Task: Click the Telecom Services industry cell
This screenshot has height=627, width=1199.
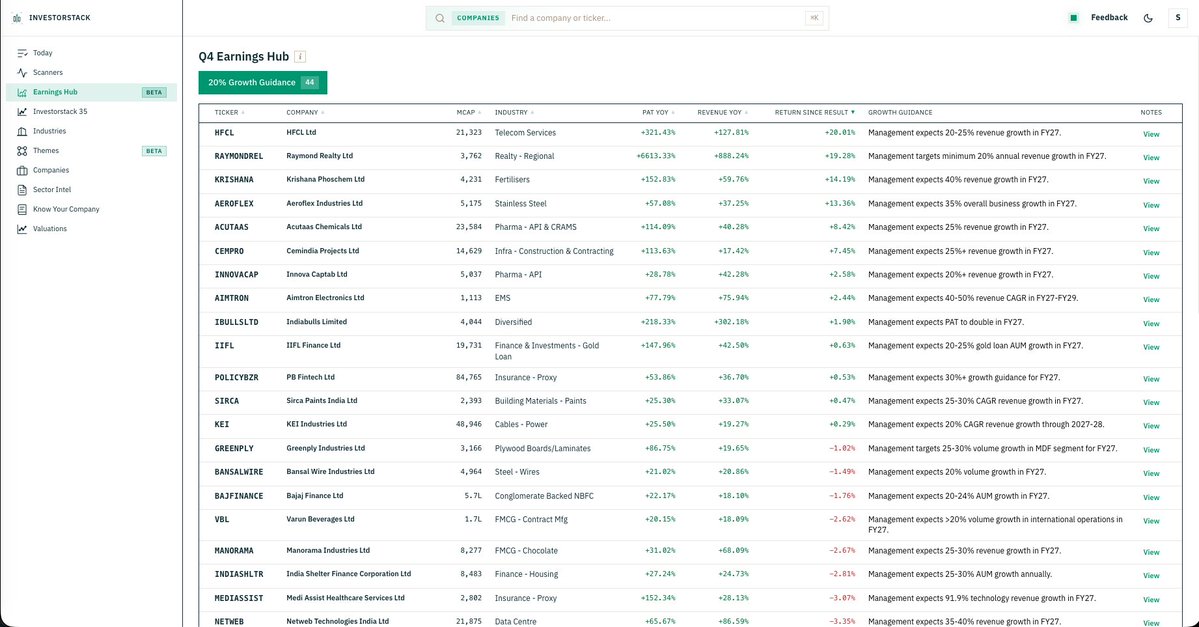Action: pos(525,133)
